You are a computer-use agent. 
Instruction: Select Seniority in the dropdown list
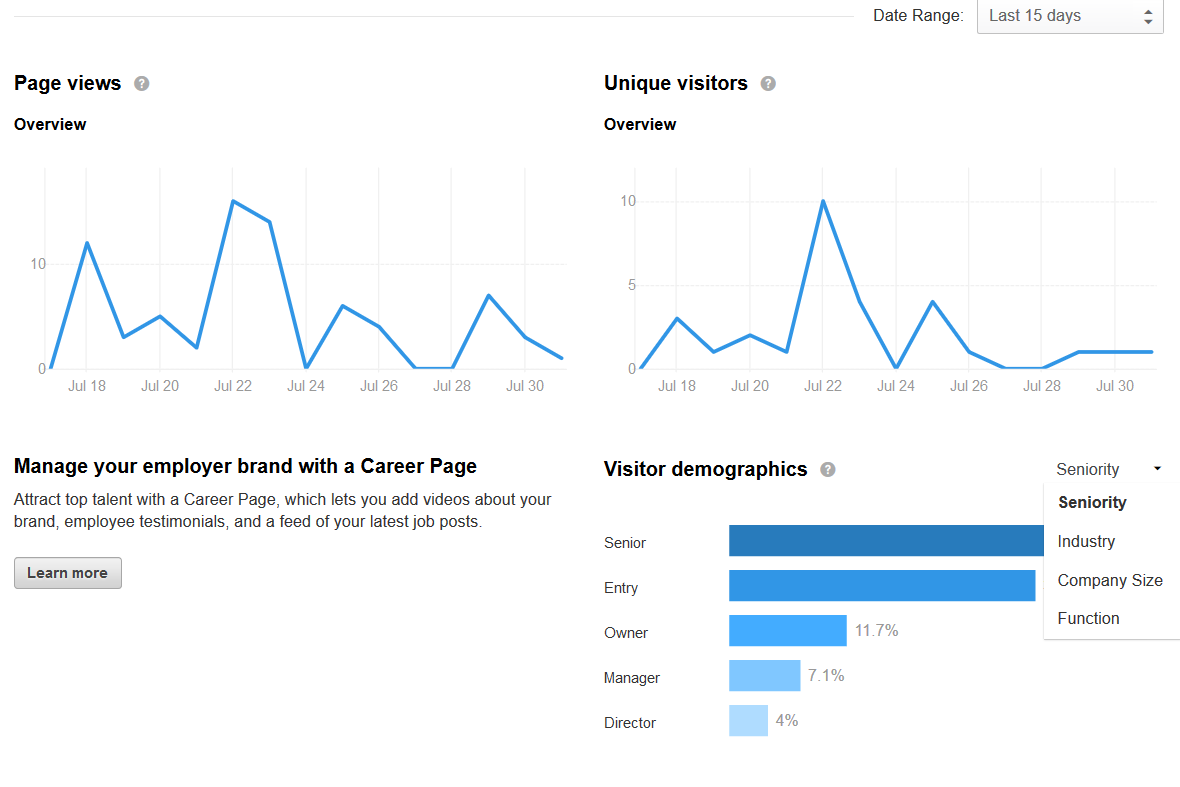click(1092, 503)
